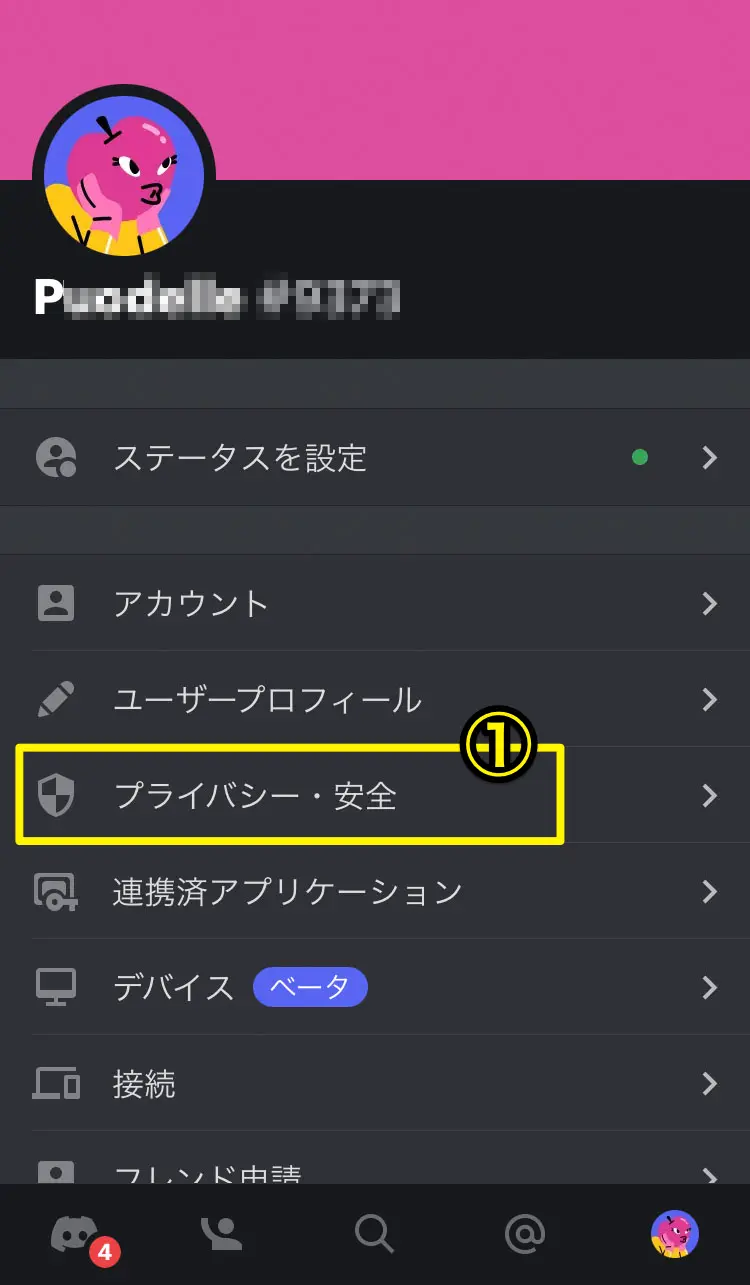750x1285 pixels.
Task: Expand the ステータスを設定 chevron
Action: coord(710,458)
